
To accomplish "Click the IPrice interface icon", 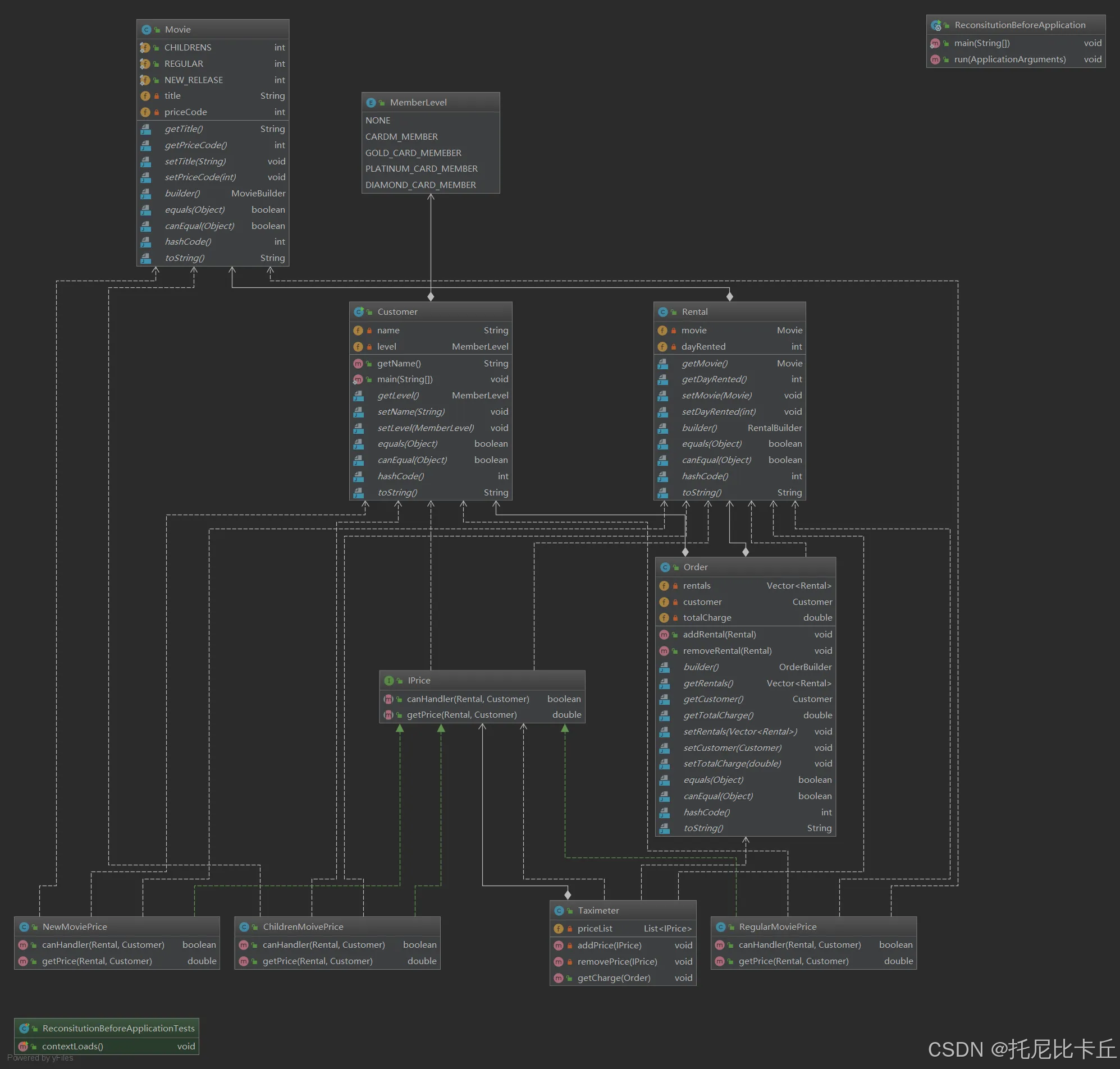I will point(389,680).
